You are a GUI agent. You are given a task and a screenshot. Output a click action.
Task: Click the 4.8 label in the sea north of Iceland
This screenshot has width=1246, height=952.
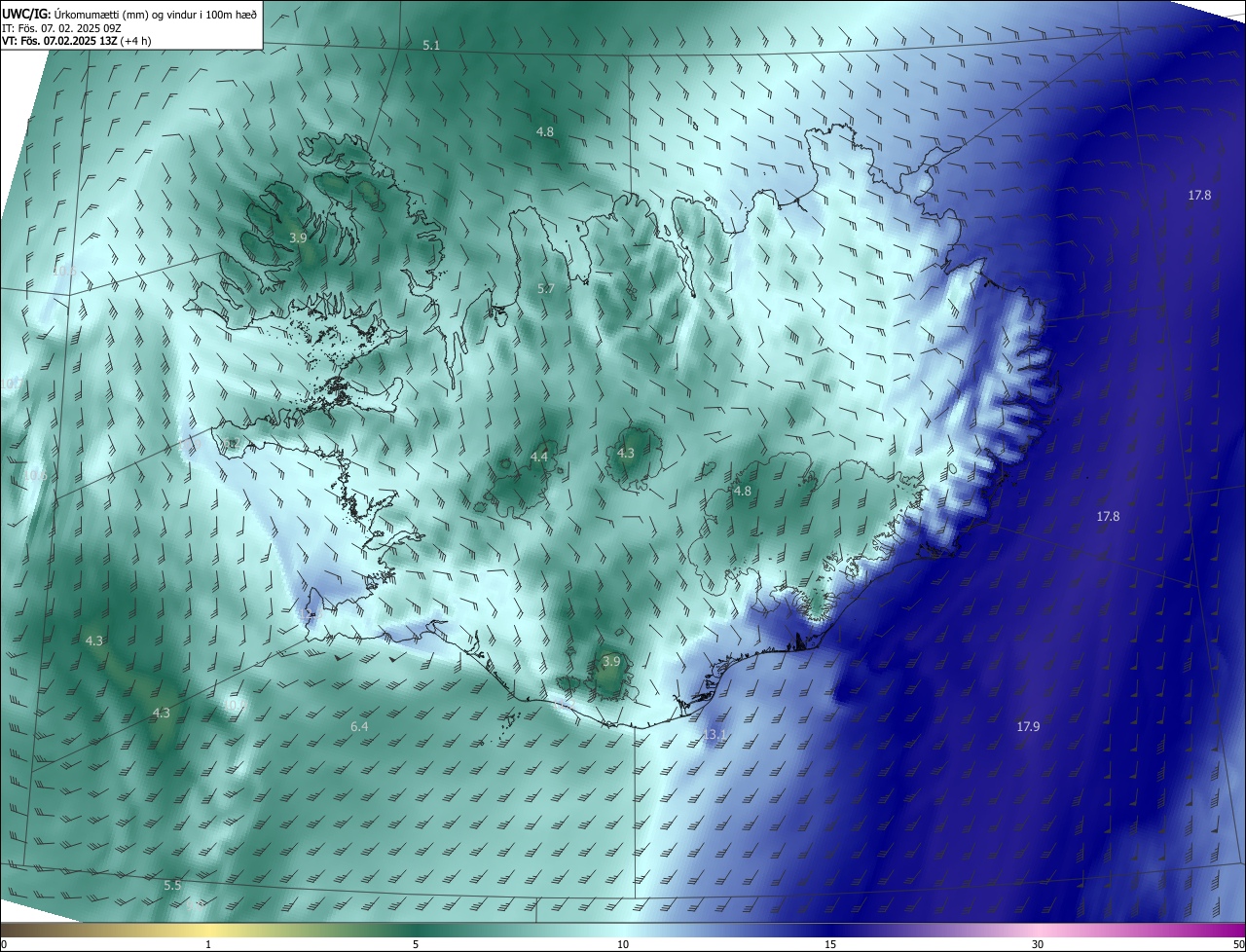pos(545,131)
